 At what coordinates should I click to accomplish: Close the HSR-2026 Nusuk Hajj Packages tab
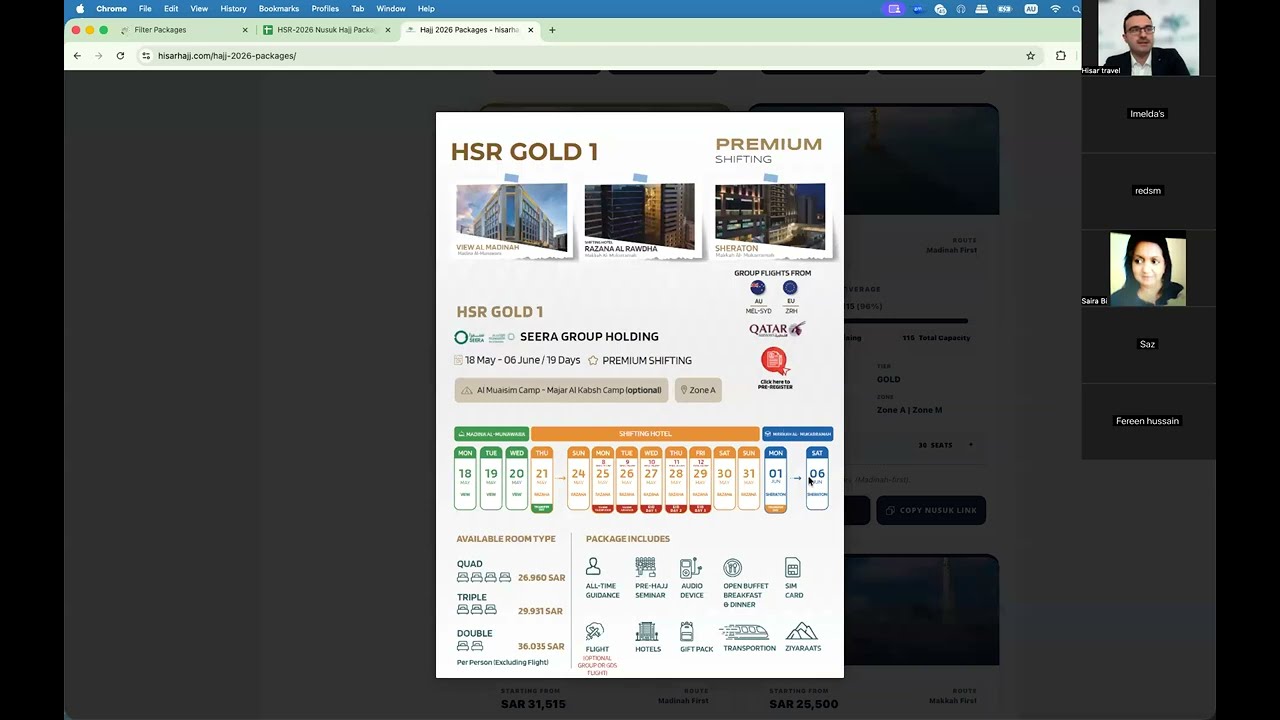click(x=388, y=30)
